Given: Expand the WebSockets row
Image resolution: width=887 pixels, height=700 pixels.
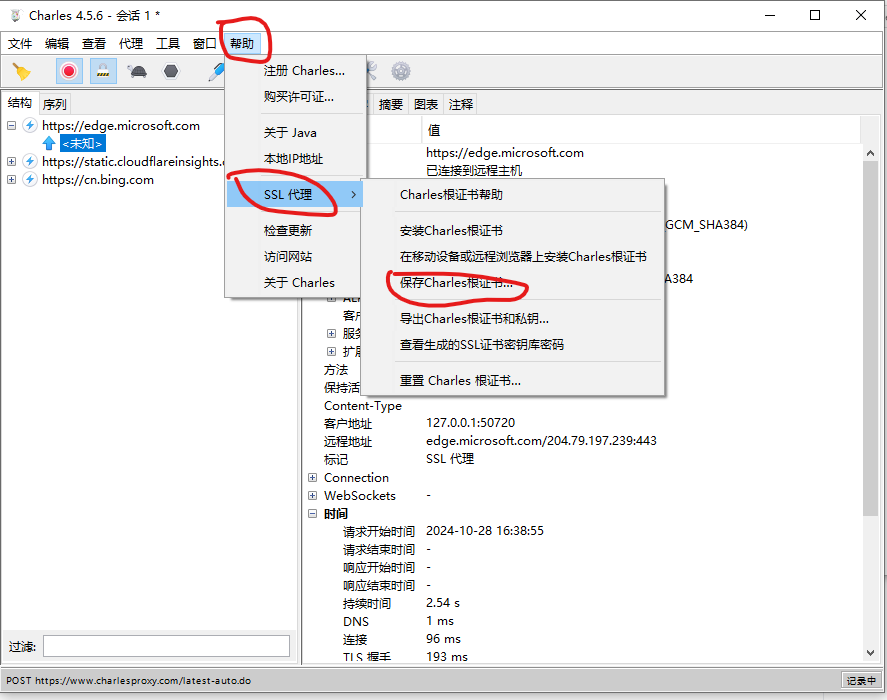Looking at the screenshot, I should click(313, 496).
